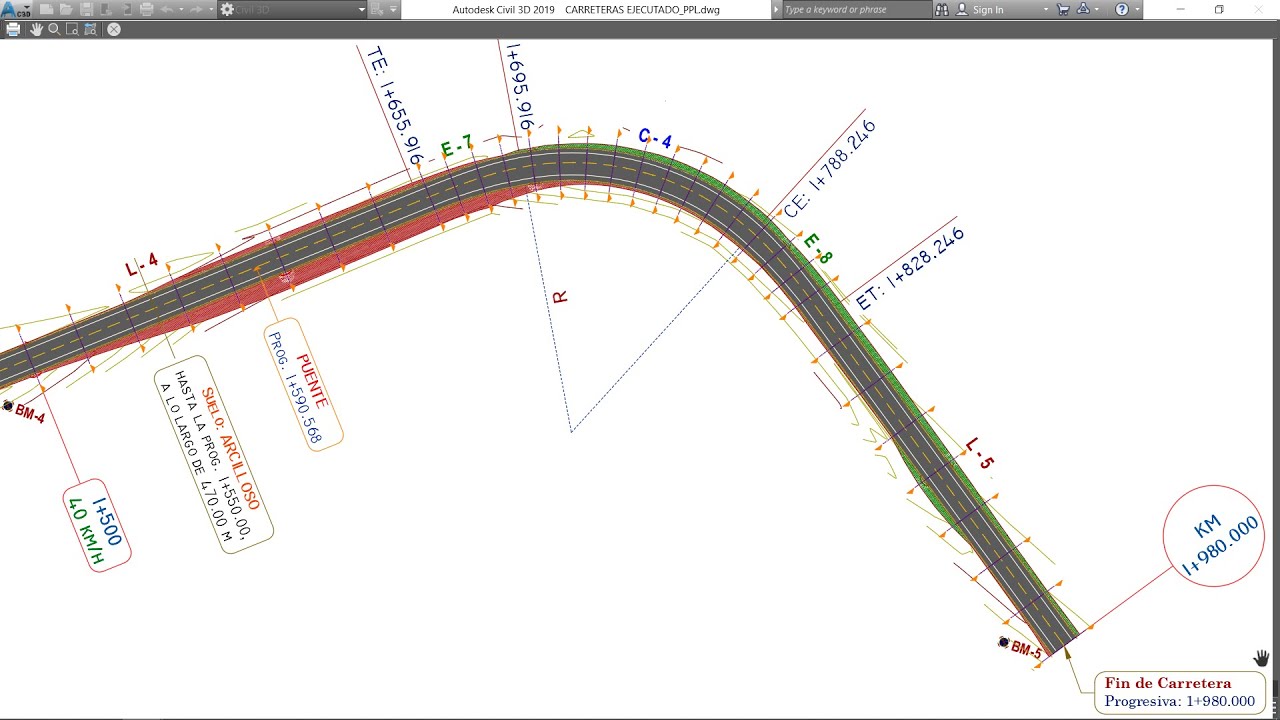Click the 'E - 7' spiral label
Image resolution: width=1280 pixels, height=720 pixels.
coord(456,147)
